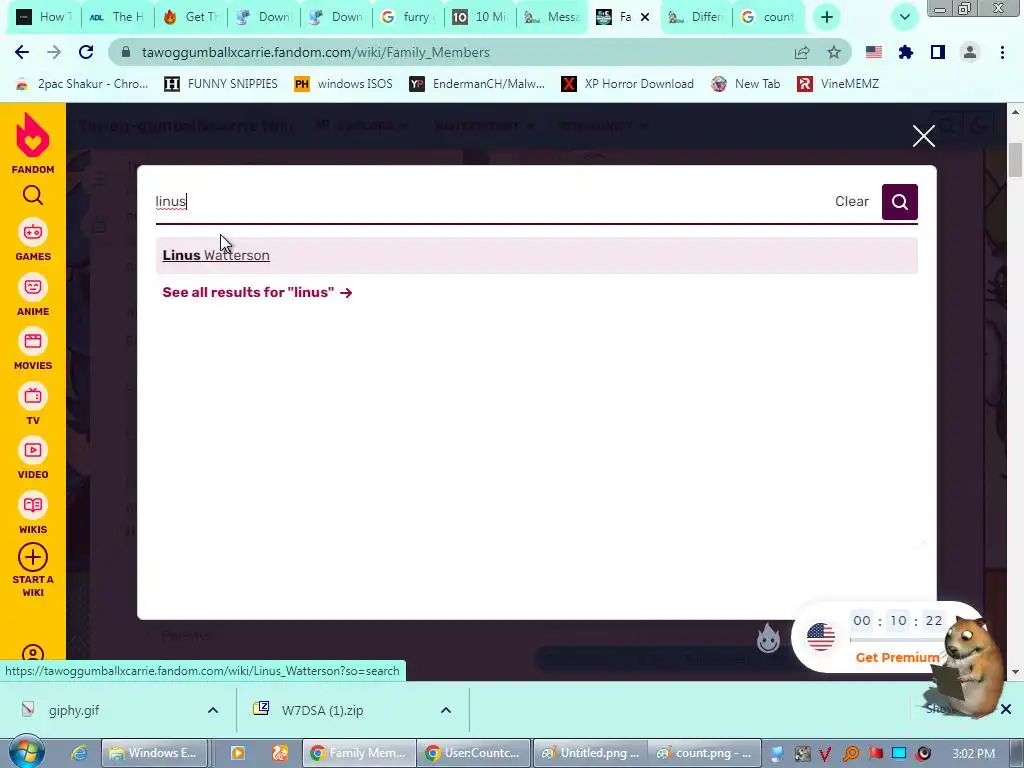This screenshot has height=768, width=1024.
Task: Open the Chrome three-dot menu
Action: pos(1002,52)
